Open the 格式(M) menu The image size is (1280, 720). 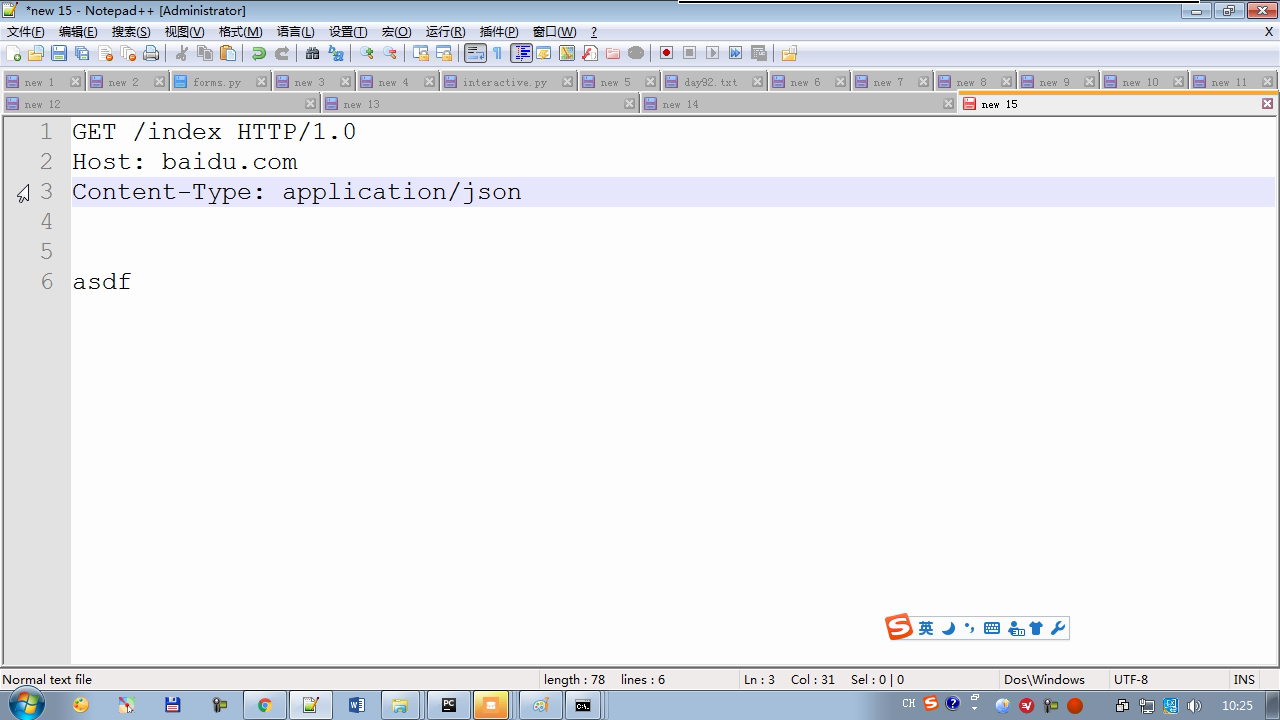[241, 32]
